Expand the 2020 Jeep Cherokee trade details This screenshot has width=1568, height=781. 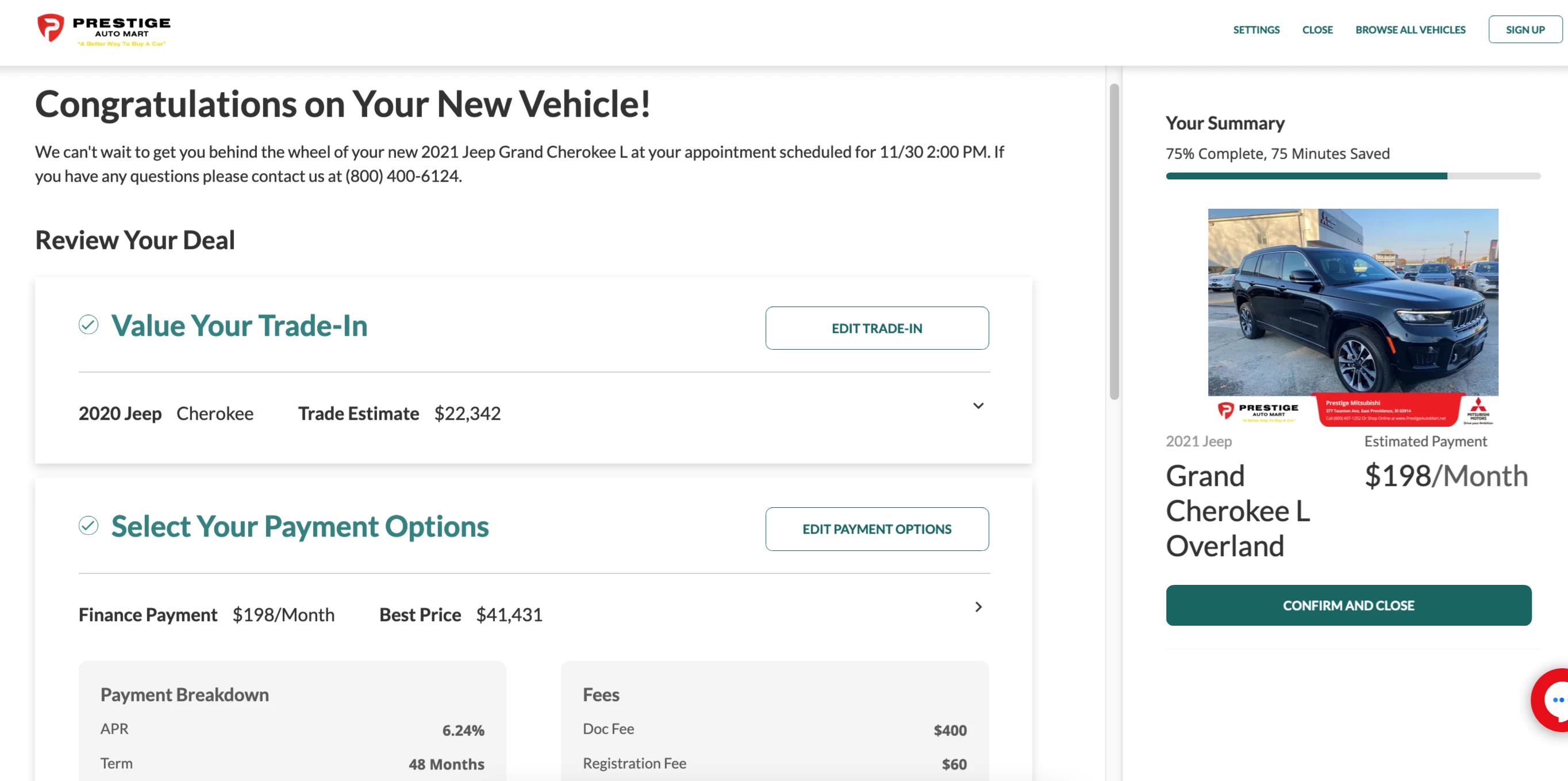point(978,405)
